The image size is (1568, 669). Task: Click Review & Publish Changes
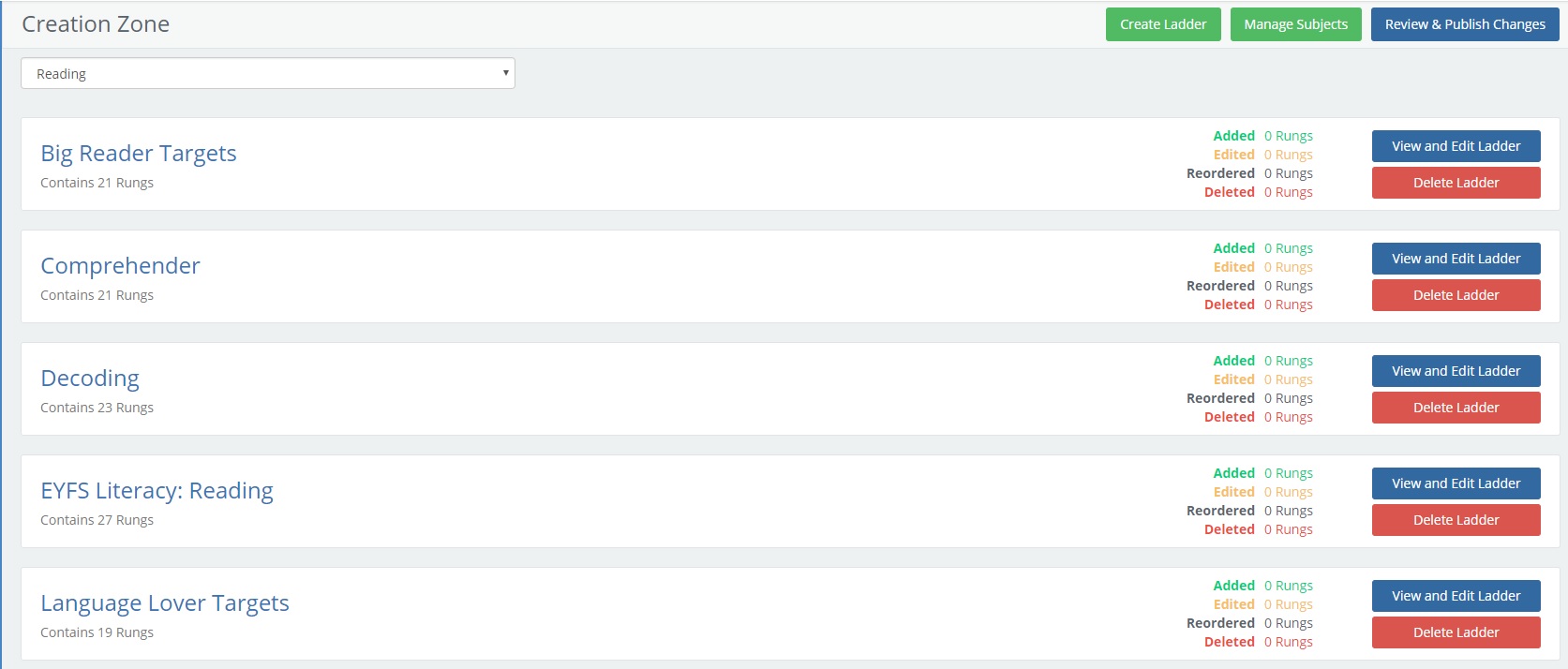coord(1464,23)
